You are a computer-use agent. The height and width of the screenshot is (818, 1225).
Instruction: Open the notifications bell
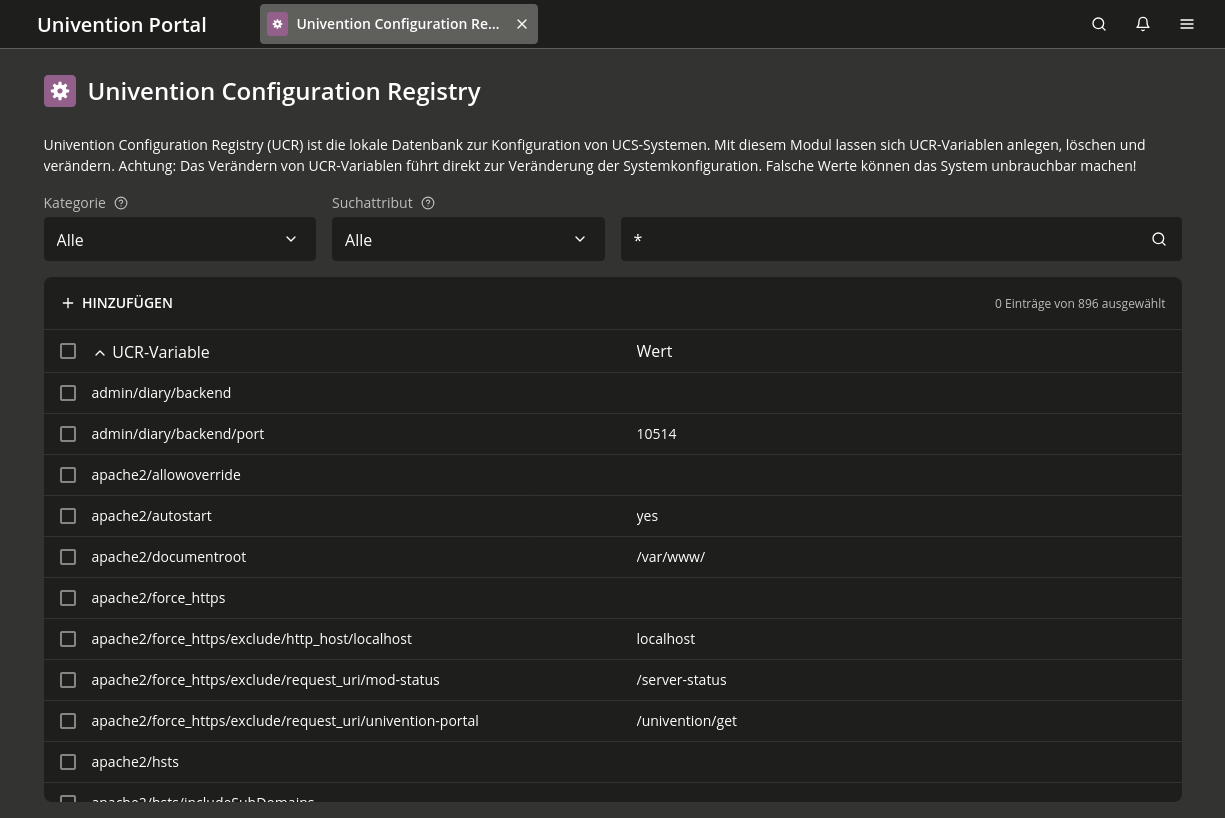point(1143,24)
